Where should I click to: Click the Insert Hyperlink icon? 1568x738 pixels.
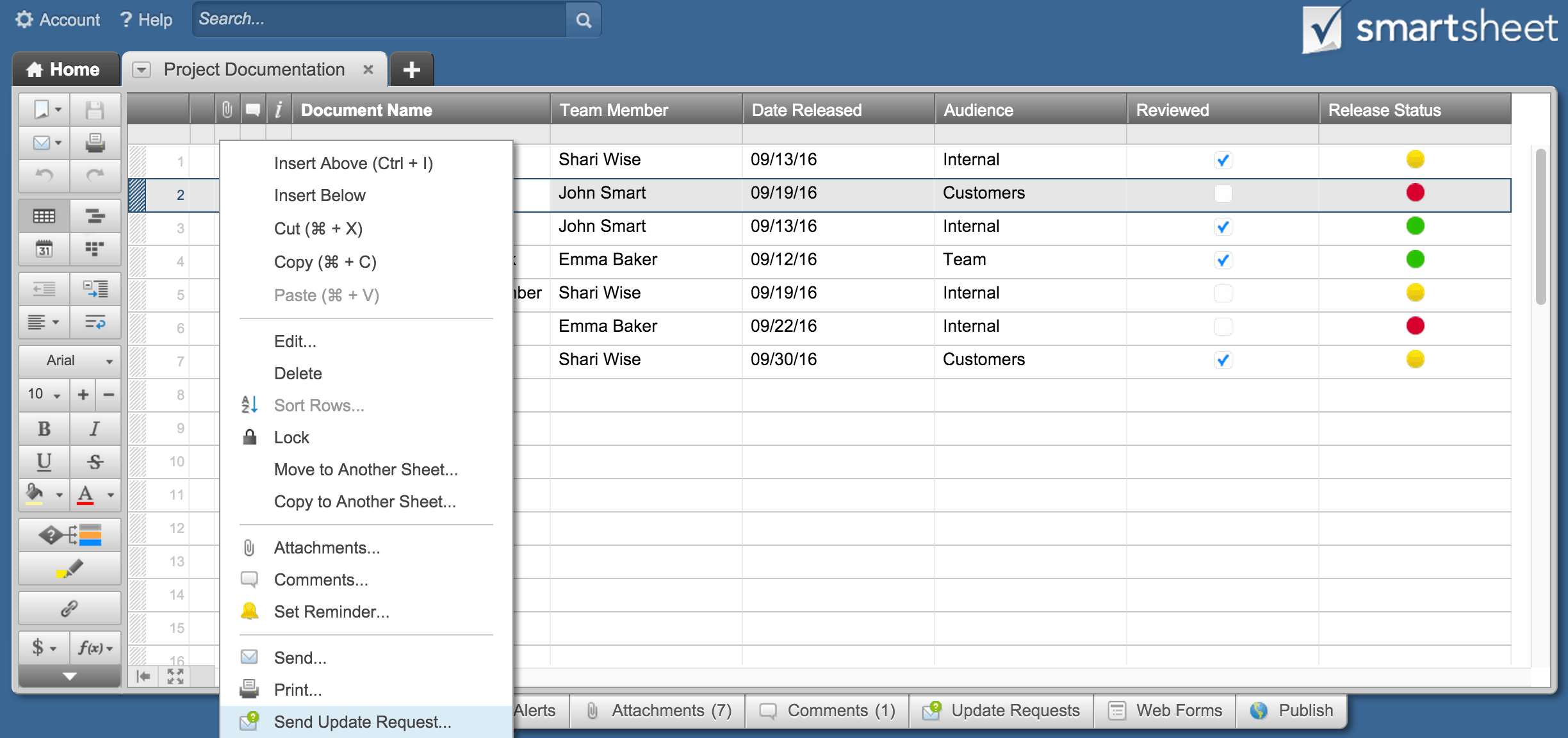[x=69, y=607]
